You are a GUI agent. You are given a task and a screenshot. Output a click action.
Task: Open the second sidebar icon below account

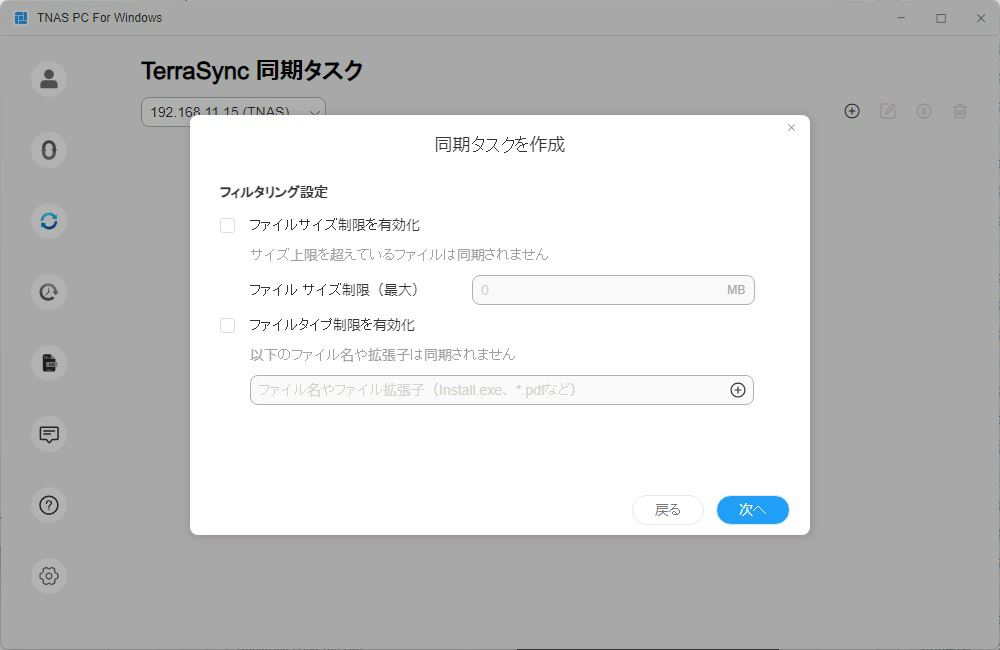(49, 151)
